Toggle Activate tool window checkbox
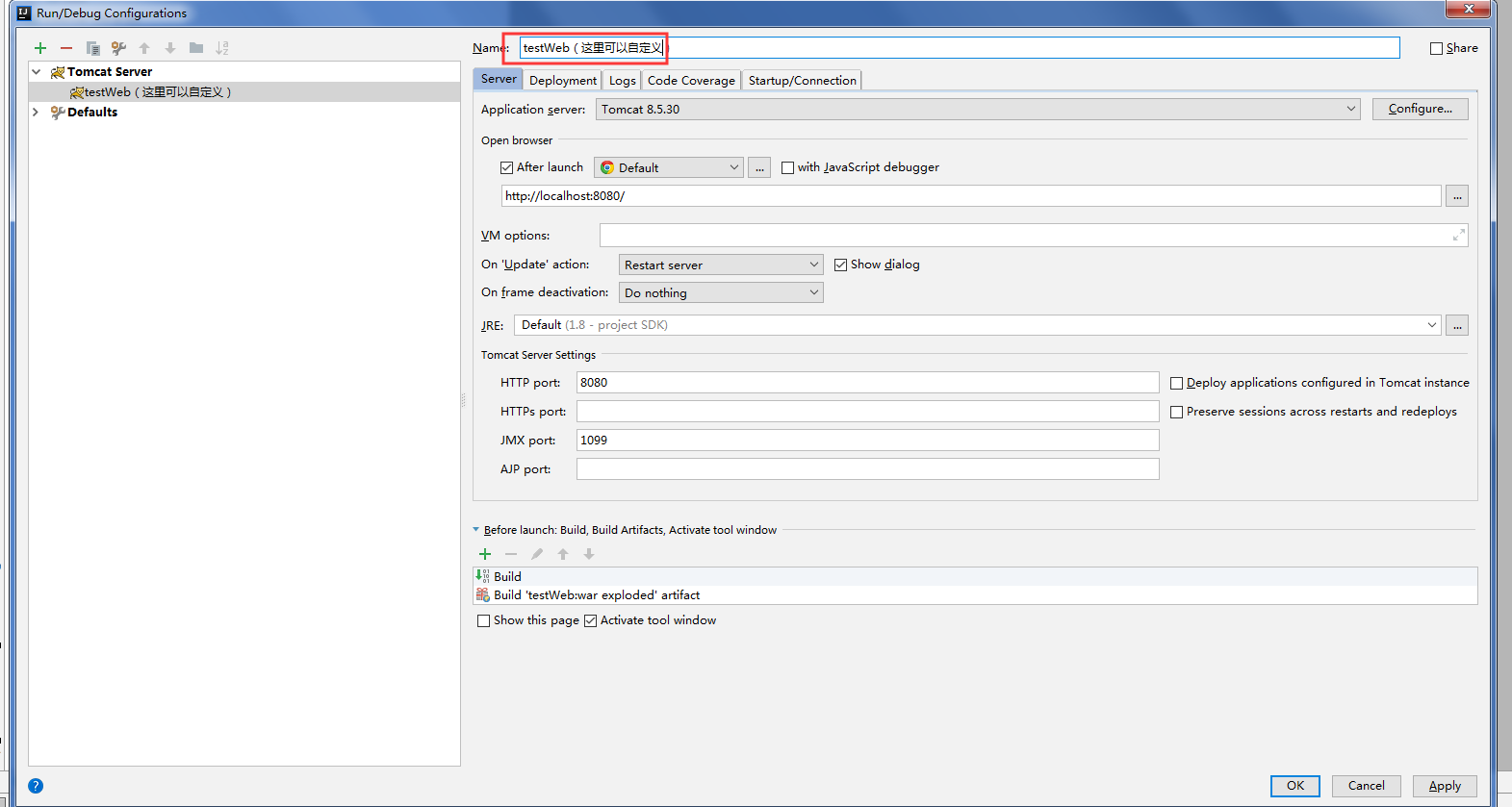Viewport: 1512px width, 807px height. tap(590, 620)
